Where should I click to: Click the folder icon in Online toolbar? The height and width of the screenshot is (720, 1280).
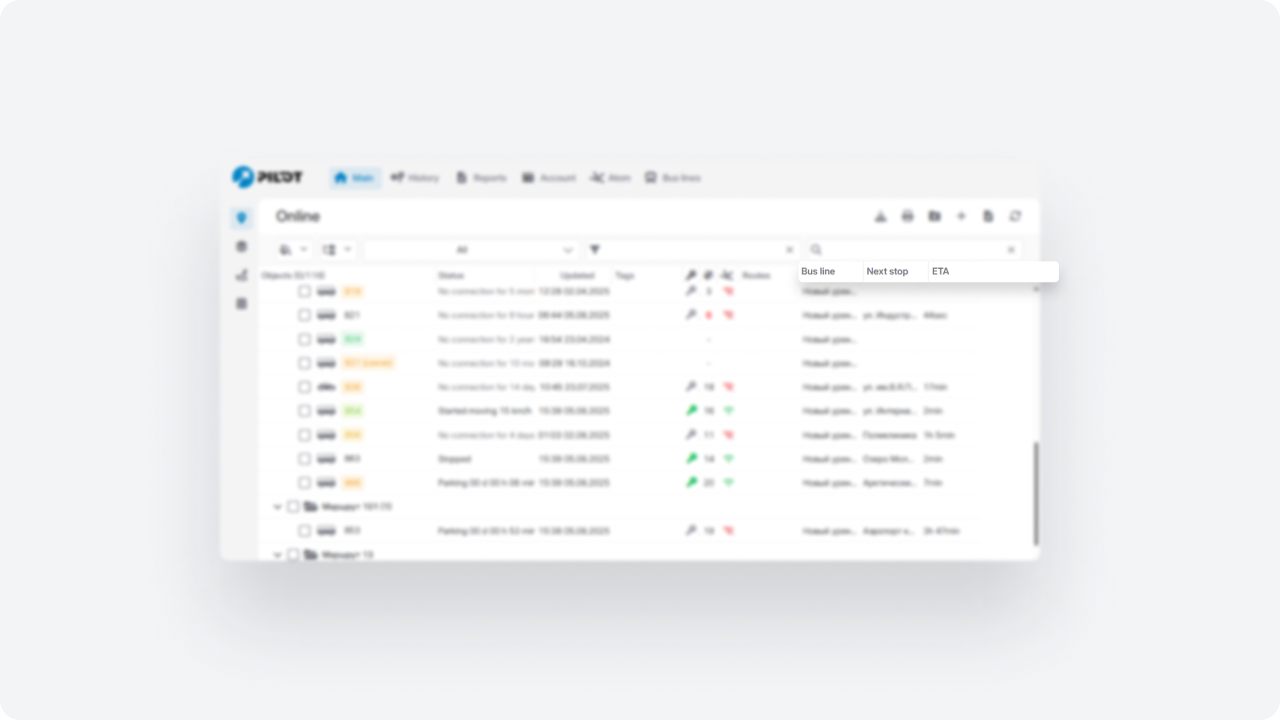[934, 216]
